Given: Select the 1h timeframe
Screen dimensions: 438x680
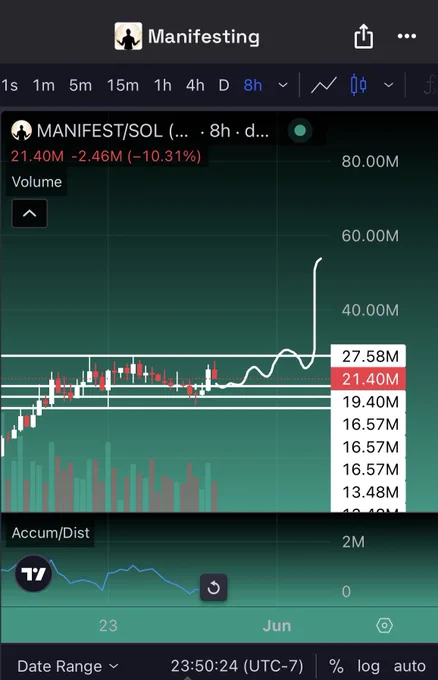Looking at the screenshot, I should coord(163,85).
